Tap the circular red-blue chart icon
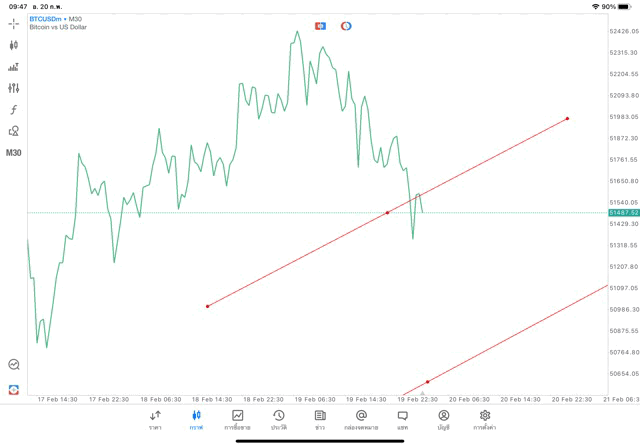This screenshot has height=447, width=640. (x=346, y=26)
